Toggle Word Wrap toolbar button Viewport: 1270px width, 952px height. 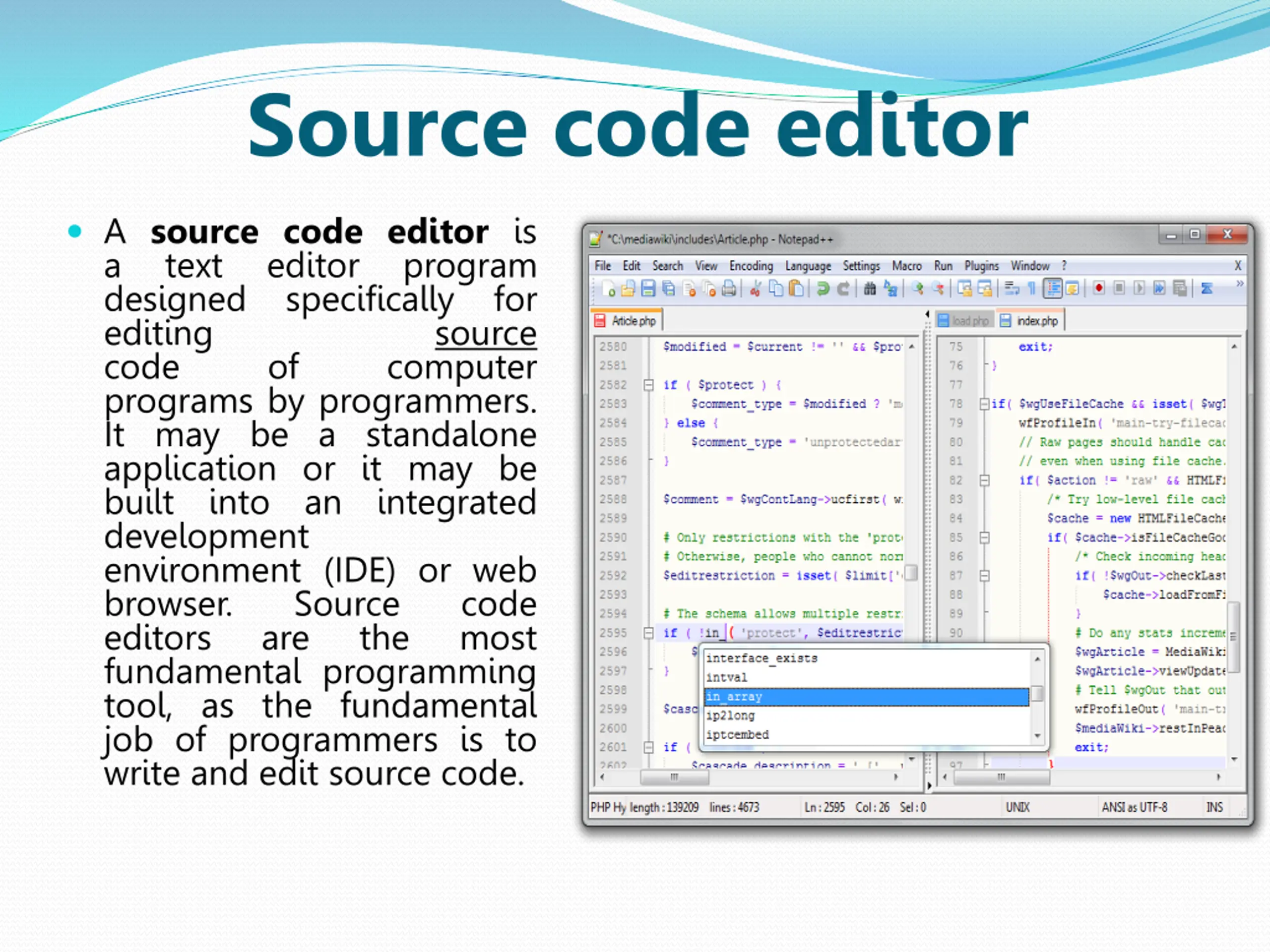tap(1012, 288)
